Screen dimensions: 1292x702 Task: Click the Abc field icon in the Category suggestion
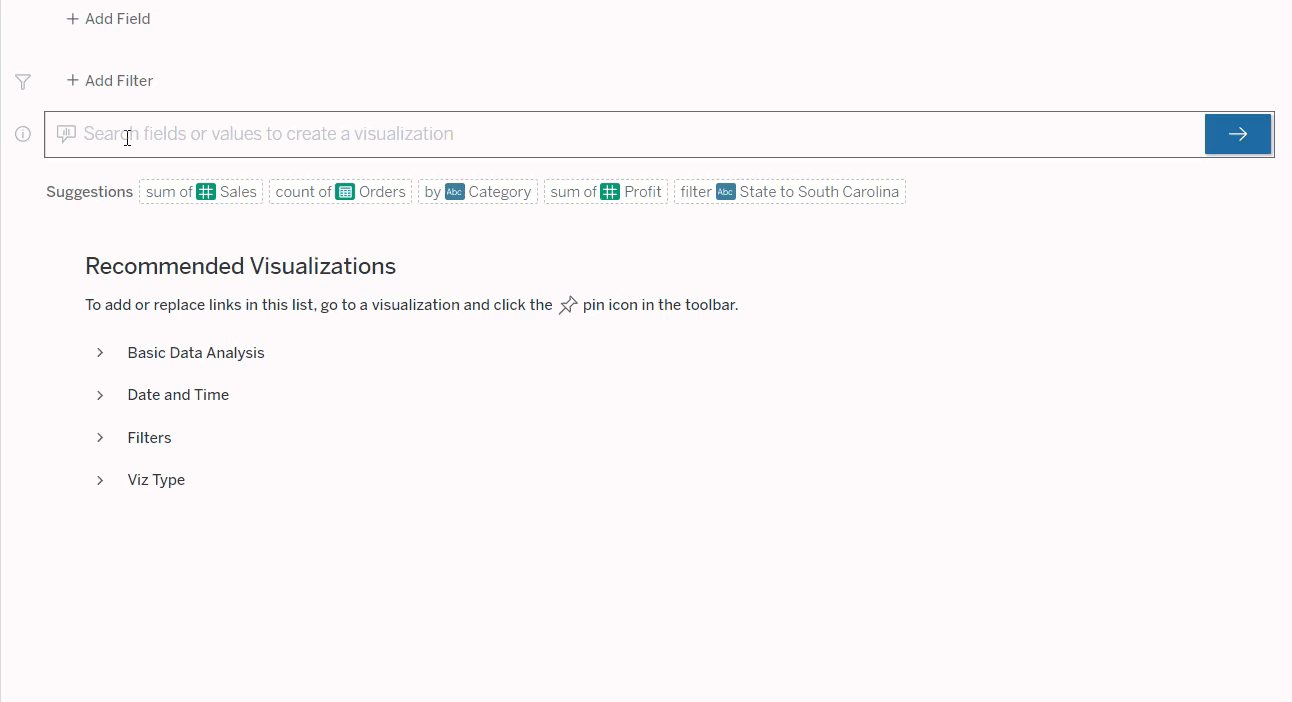455,191
